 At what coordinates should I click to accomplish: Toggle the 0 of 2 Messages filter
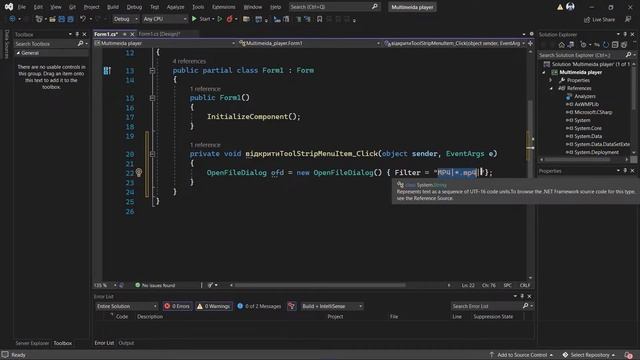pos(259,306)
